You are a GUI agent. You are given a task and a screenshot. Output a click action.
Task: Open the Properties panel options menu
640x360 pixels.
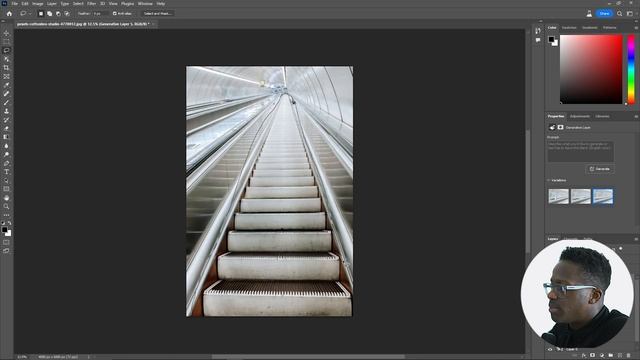point(636,116)
